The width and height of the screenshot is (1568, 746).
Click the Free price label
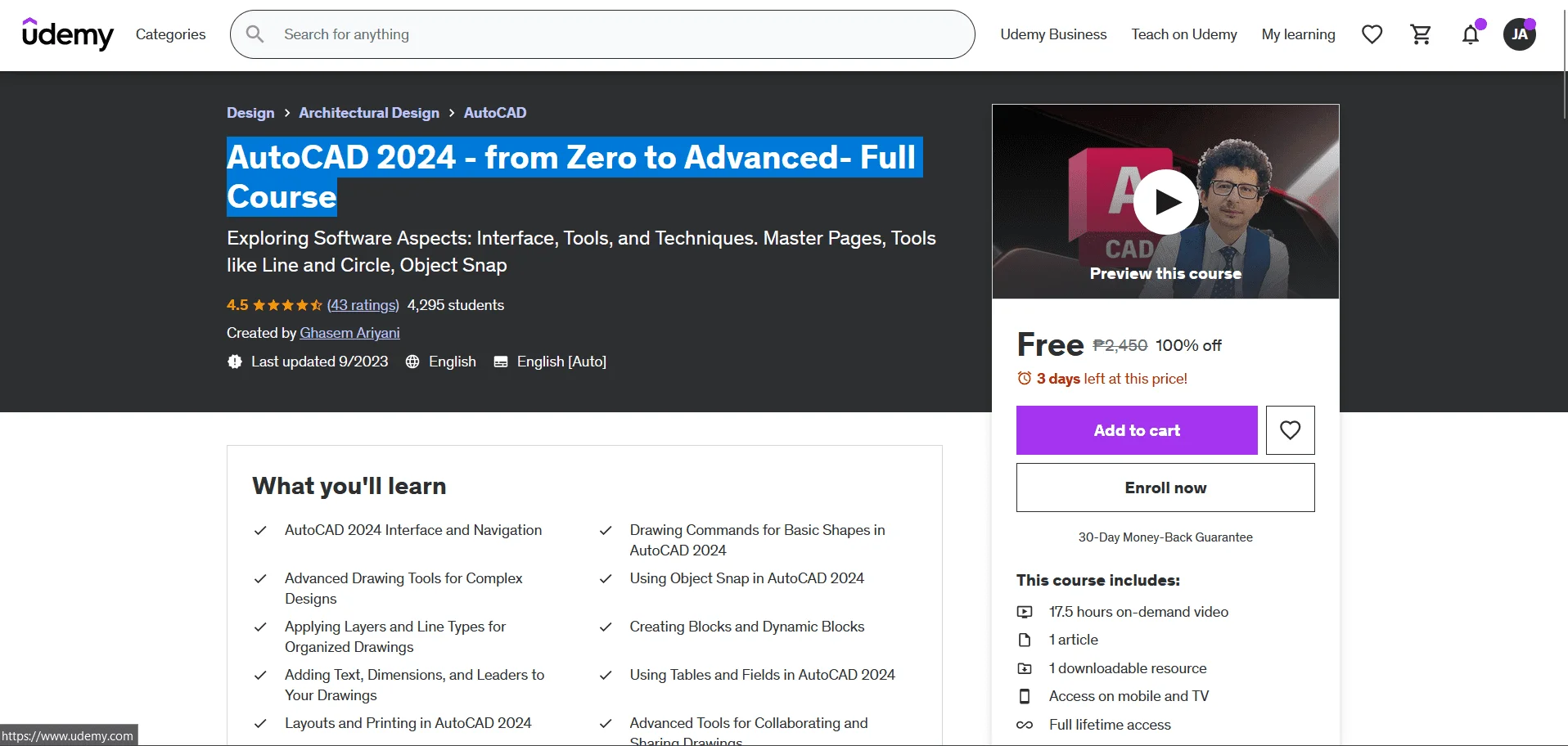1050,345
